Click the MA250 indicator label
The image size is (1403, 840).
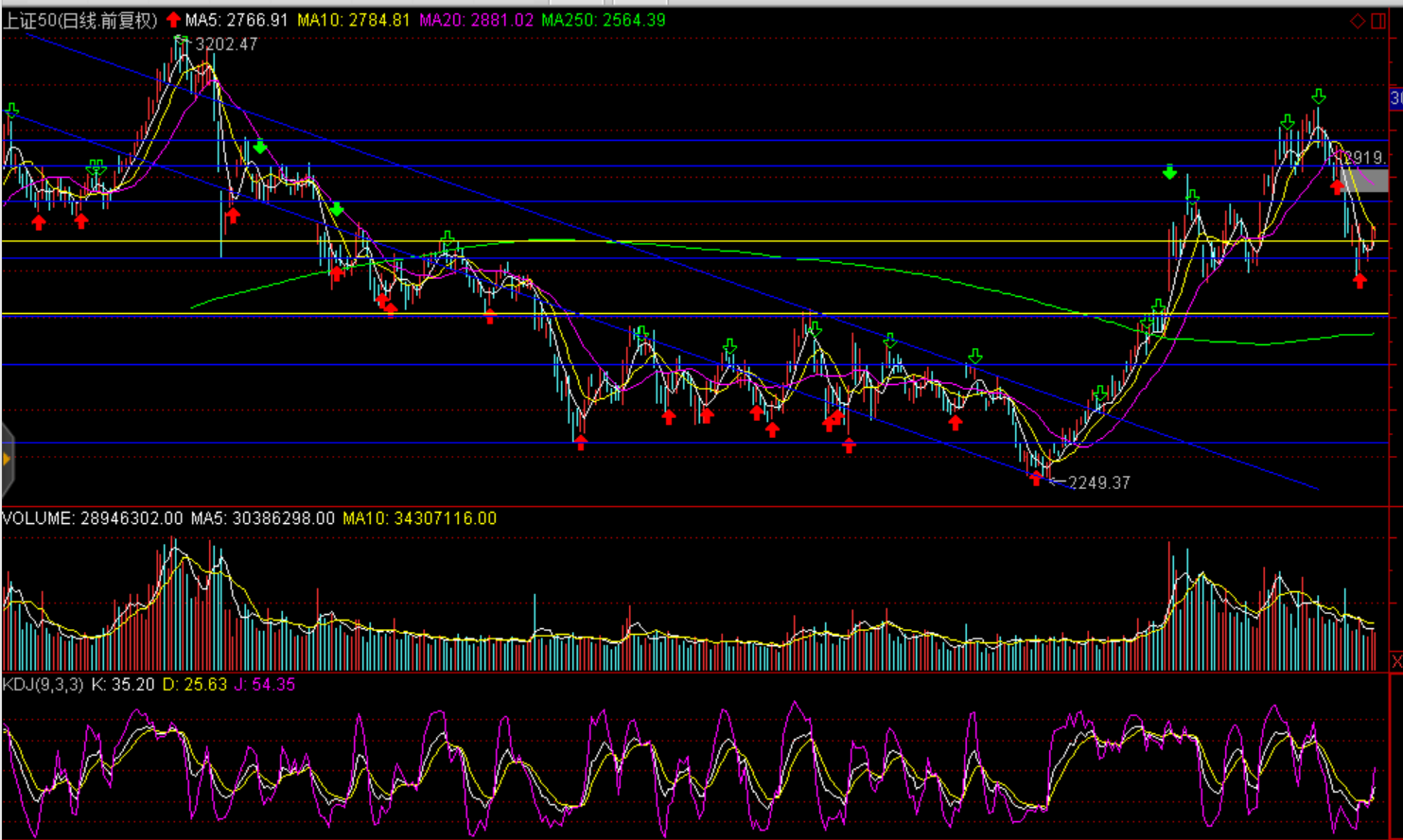pyautogui.click(x=603, y=20)
